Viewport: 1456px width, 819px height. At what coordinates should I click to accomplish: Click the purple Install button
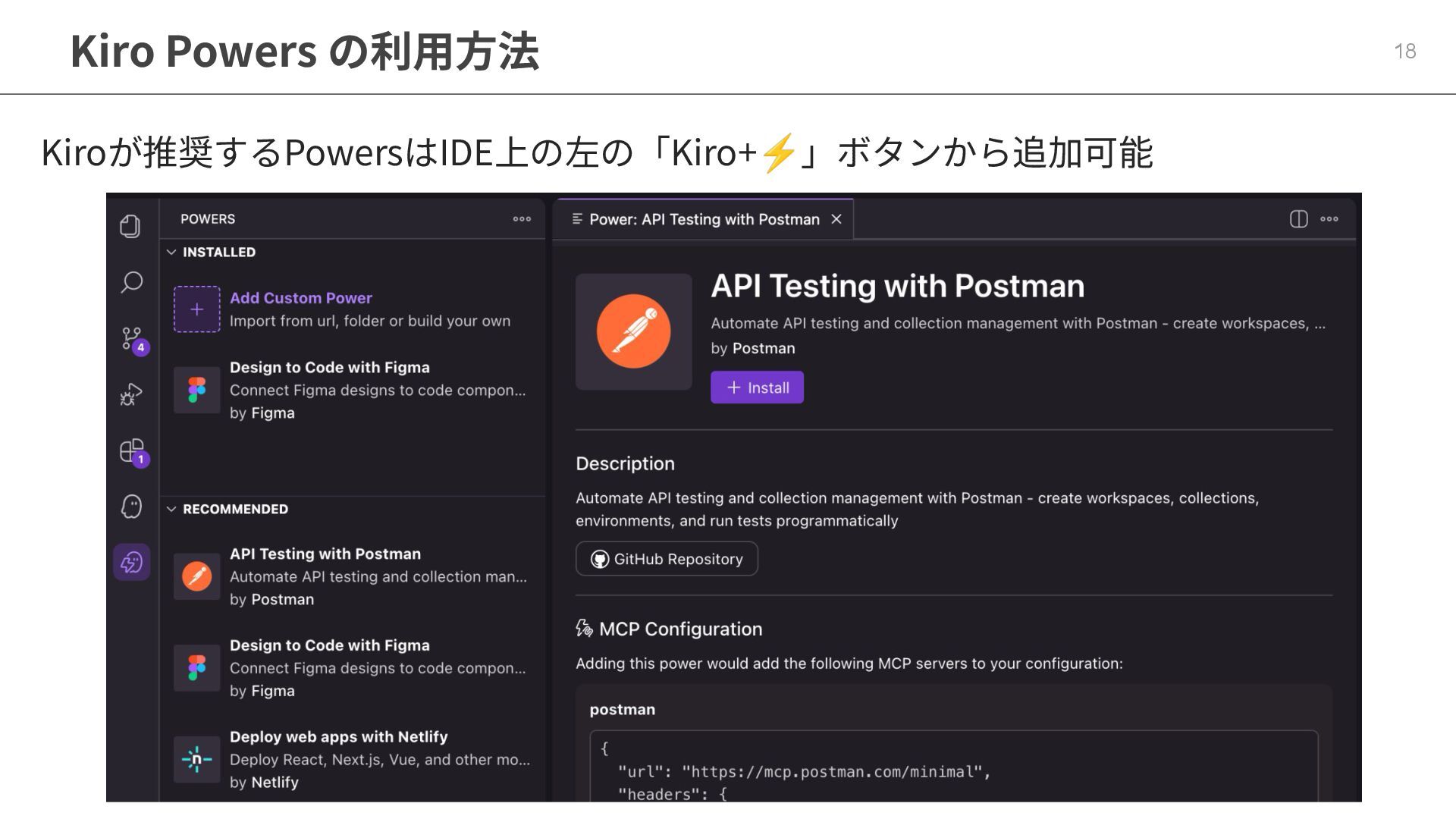pos(757,388)
